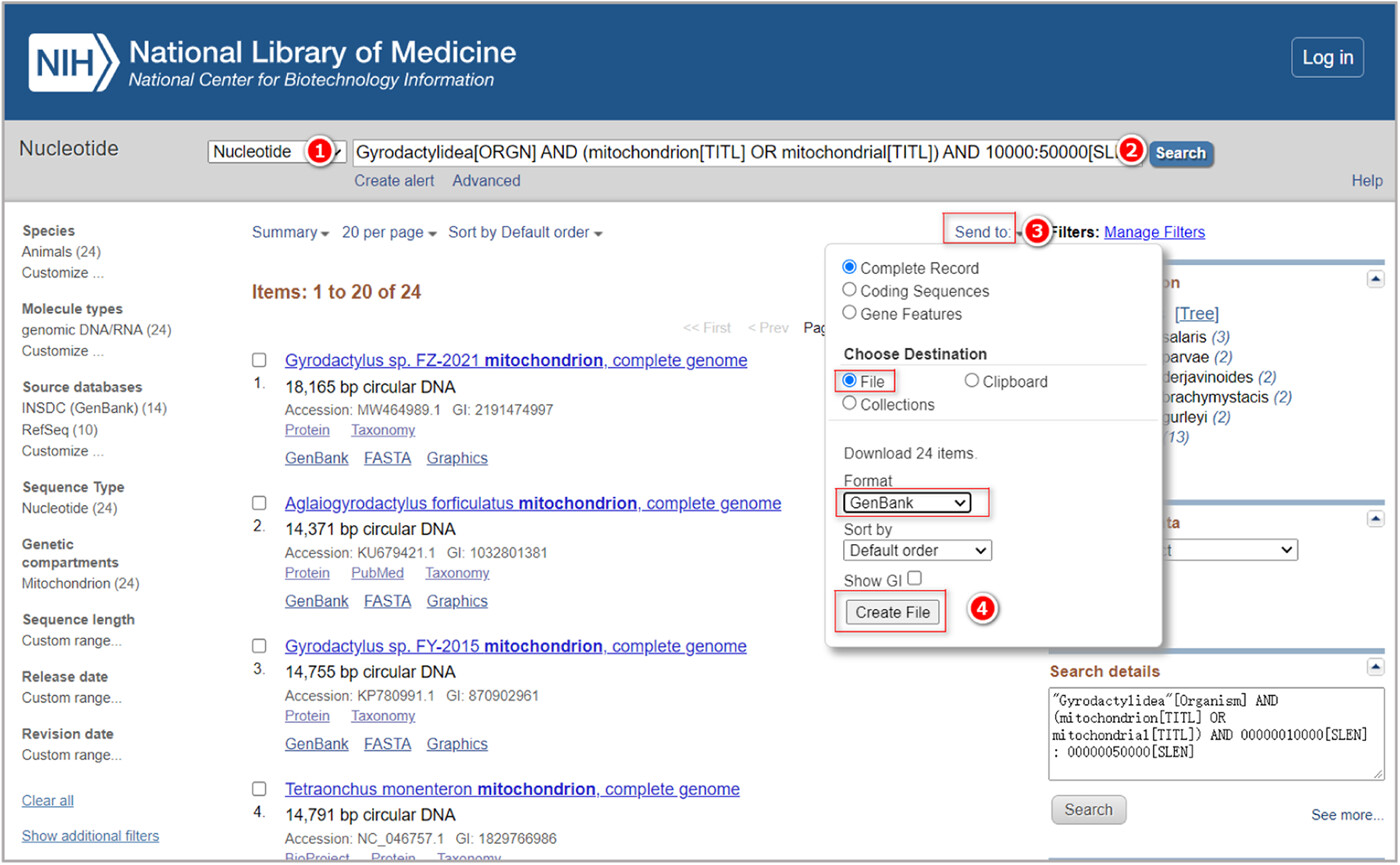Open the Advanced search link
1400x865 pixels.
point(486,181)
